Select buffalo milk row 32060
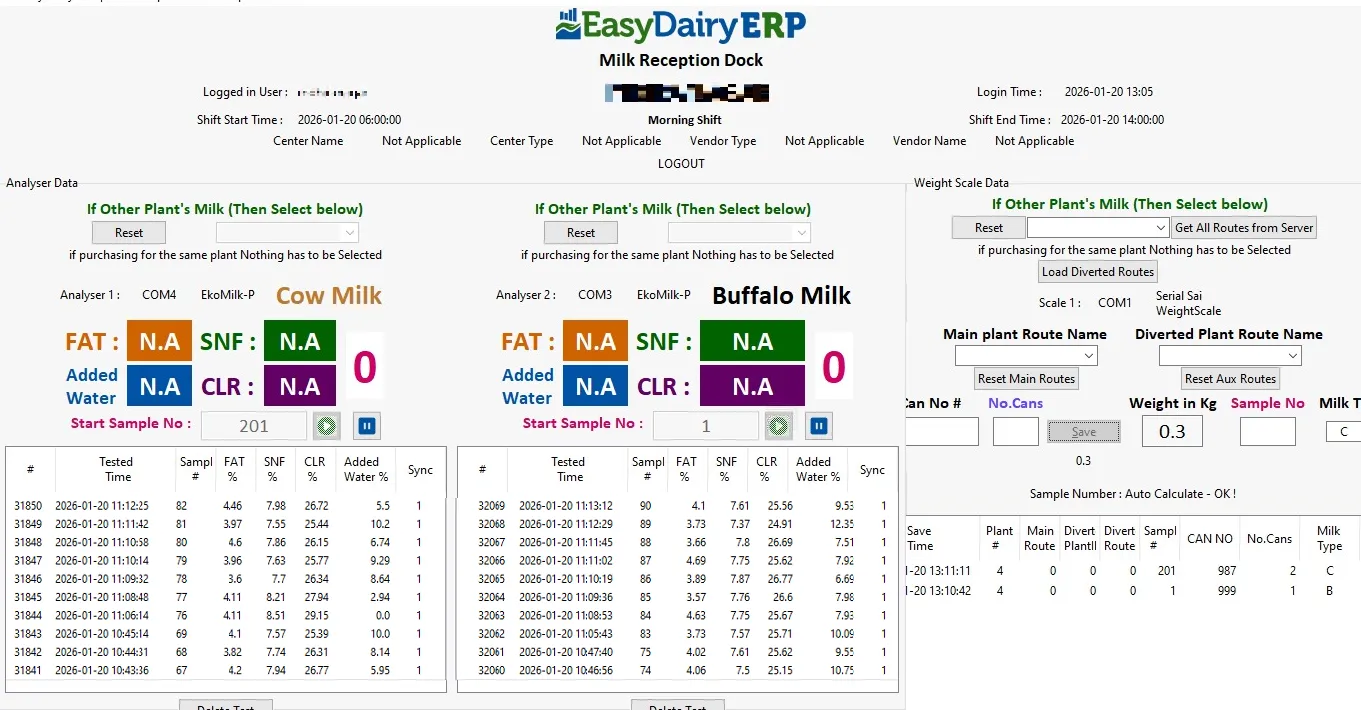Screen dimensions: 1361x710 (x=678, y=670)
